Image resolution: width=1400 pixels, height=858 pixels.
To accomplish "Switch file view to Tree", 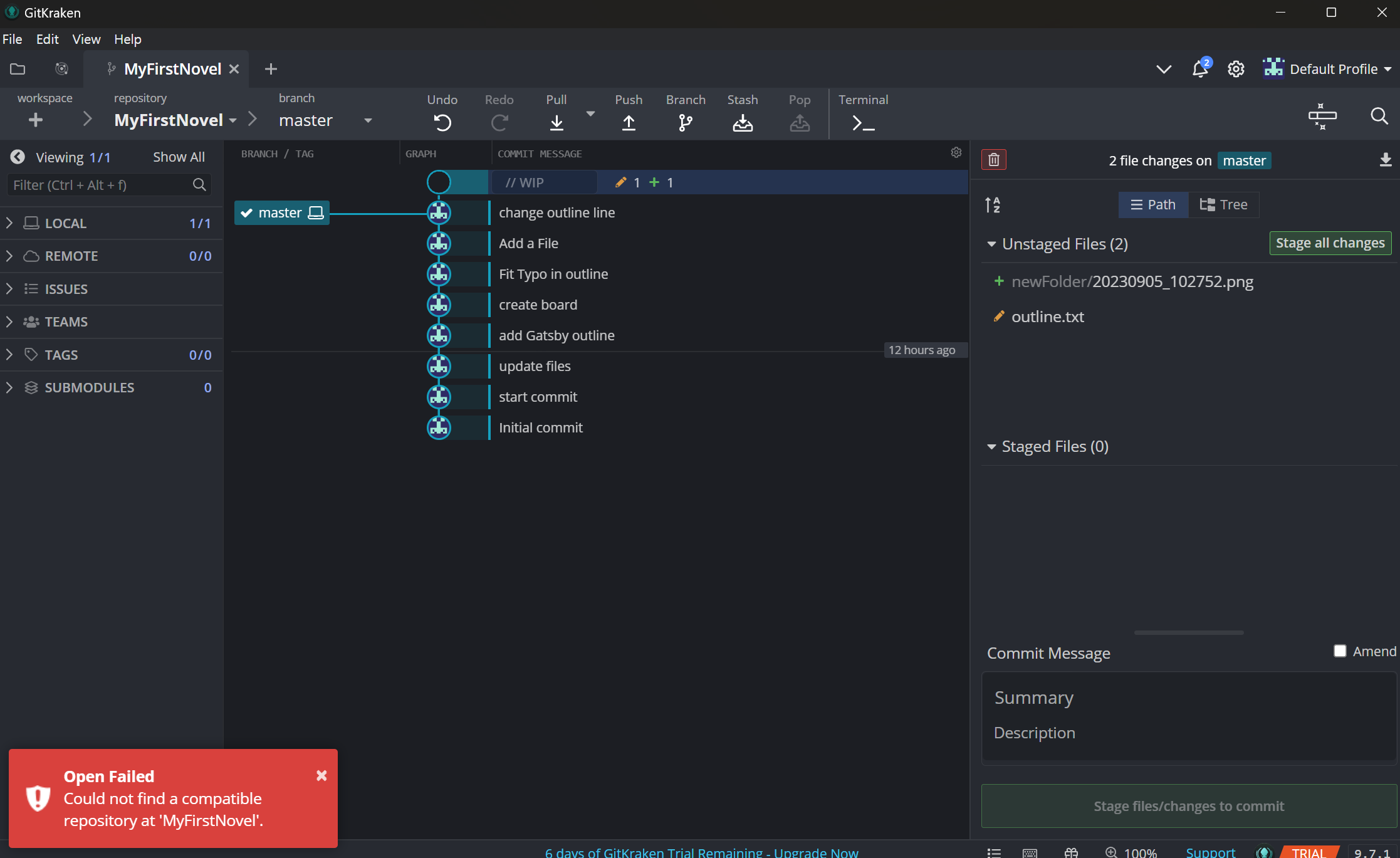I will [1223, 204].
